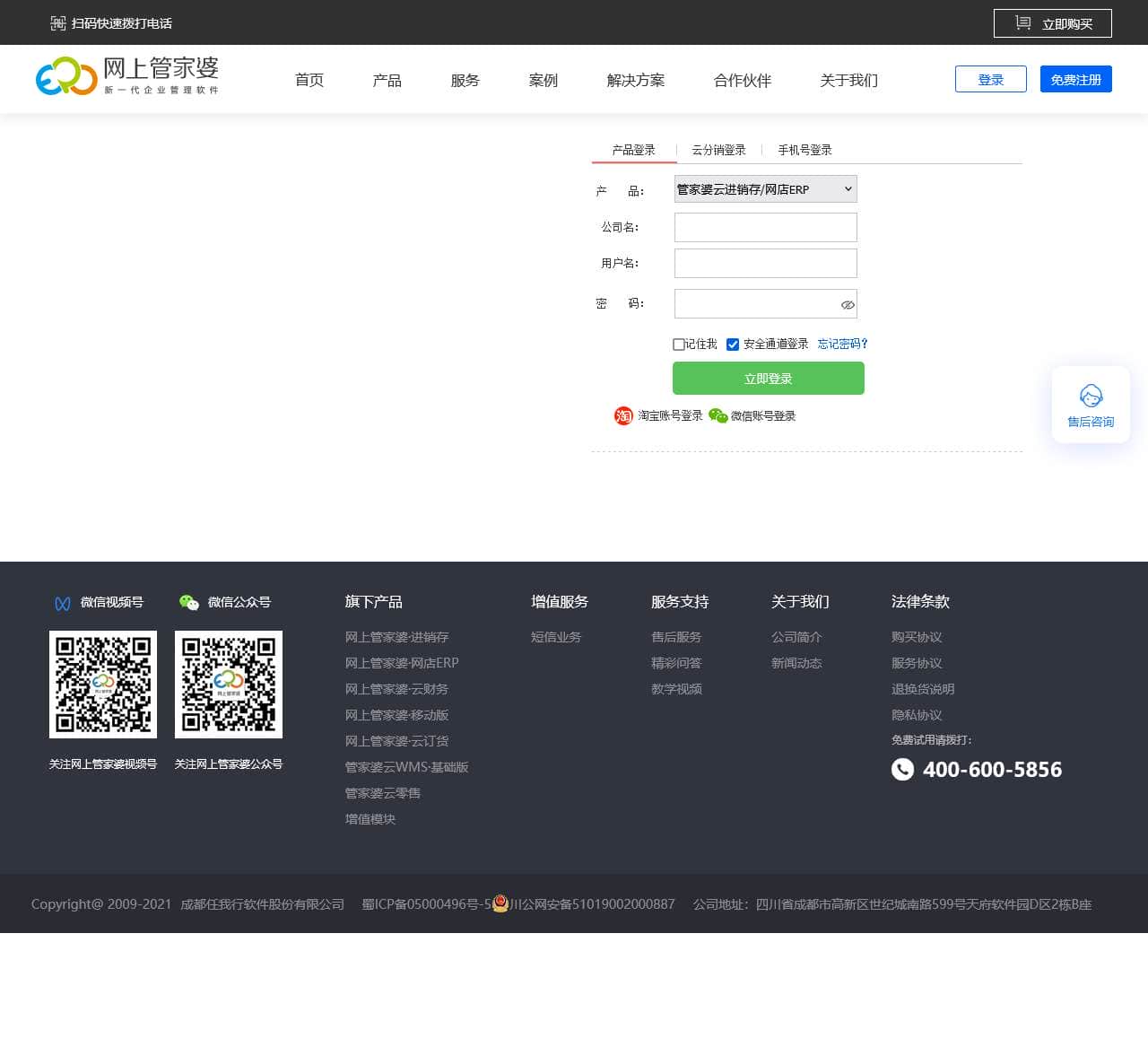Image resolution: width=1148 pixels, height=1047 pixels.
Task: Click the 微信视频号 icon in footer
Action: (63, 603)
